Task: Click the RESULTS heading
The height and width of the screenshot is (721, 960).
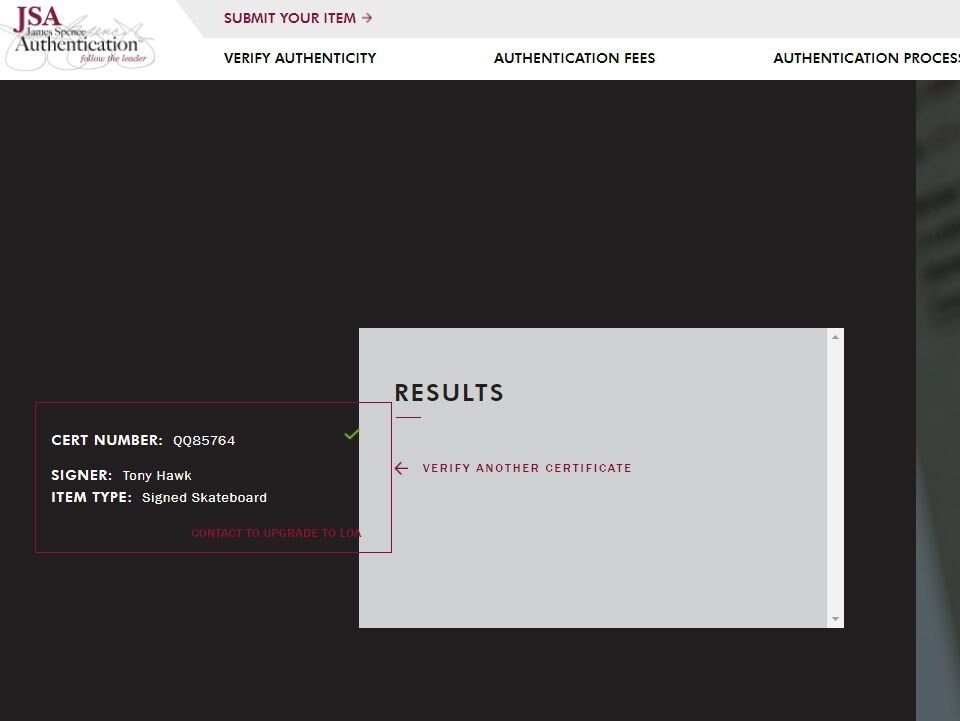Action: [449, 393]
